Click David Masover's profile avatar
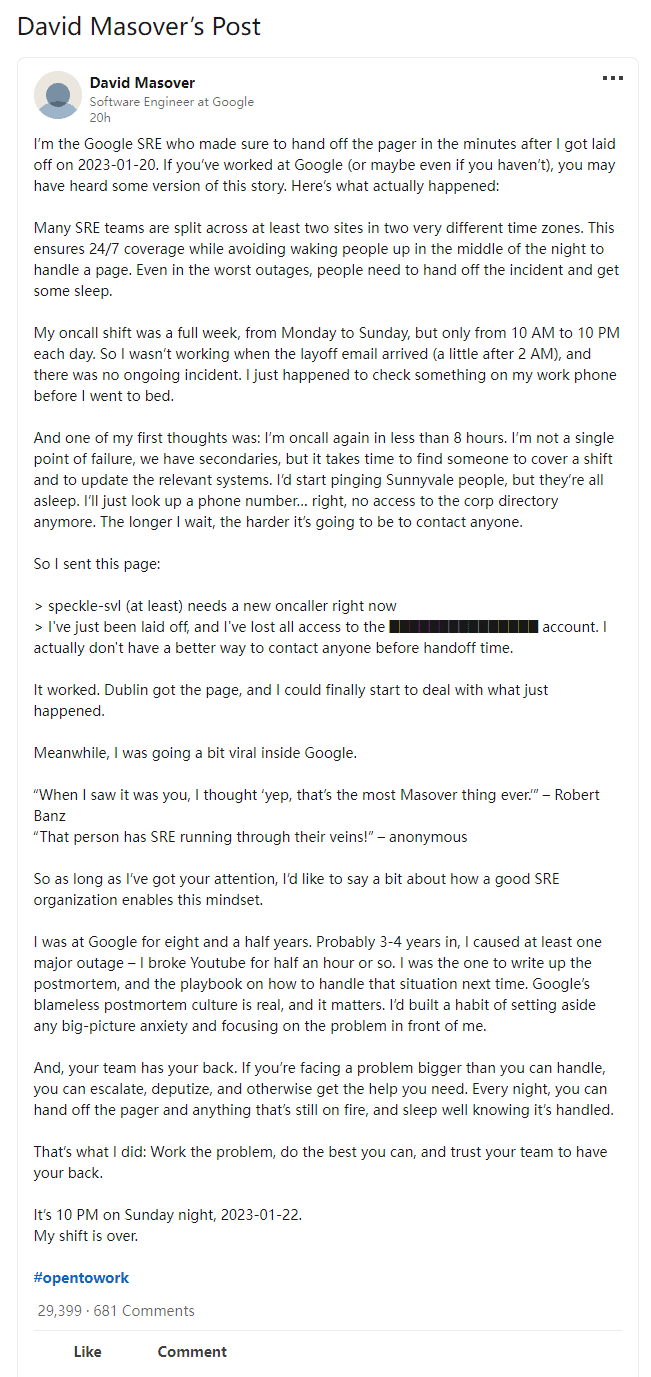The height and width of the screenshot is (1377, 651). [x=58, y=94]
